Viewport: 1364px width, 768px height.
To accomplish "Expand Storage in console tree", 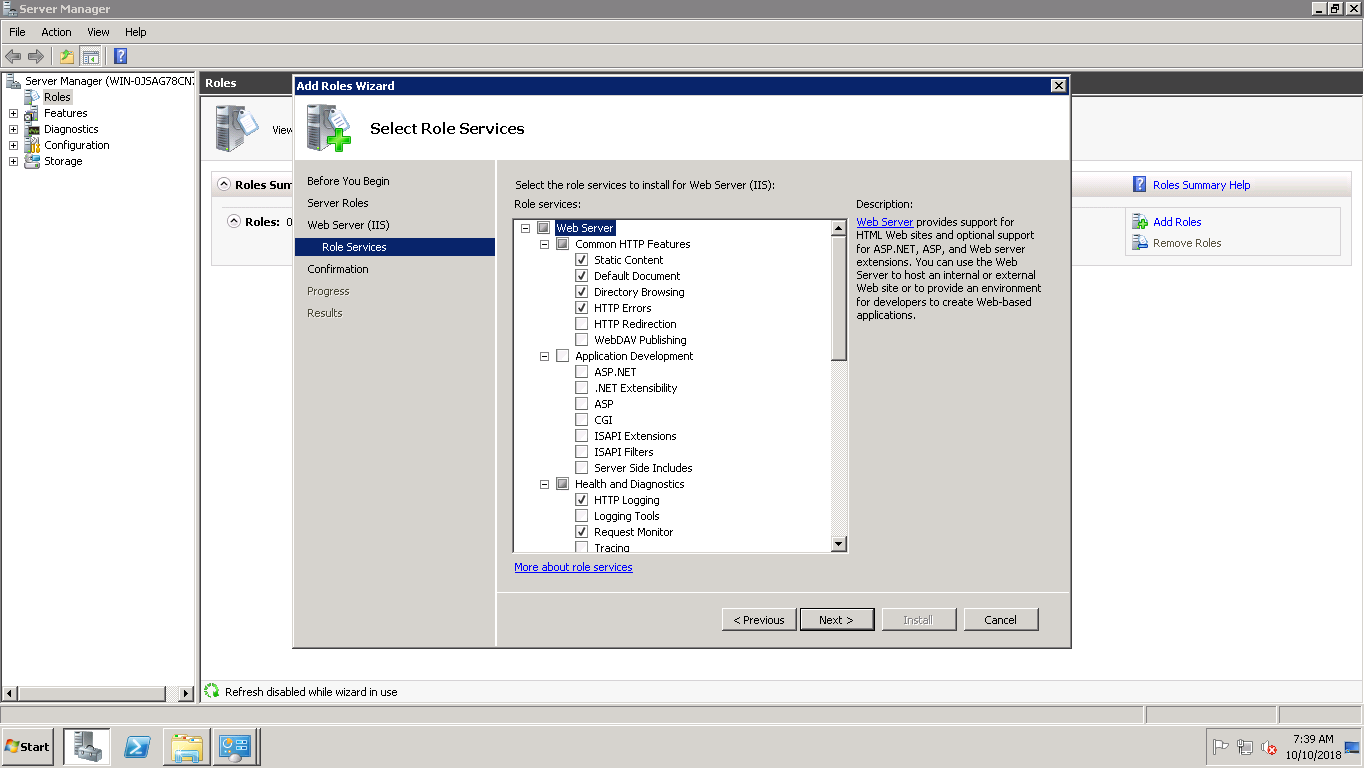I will (x=13, y=161).
